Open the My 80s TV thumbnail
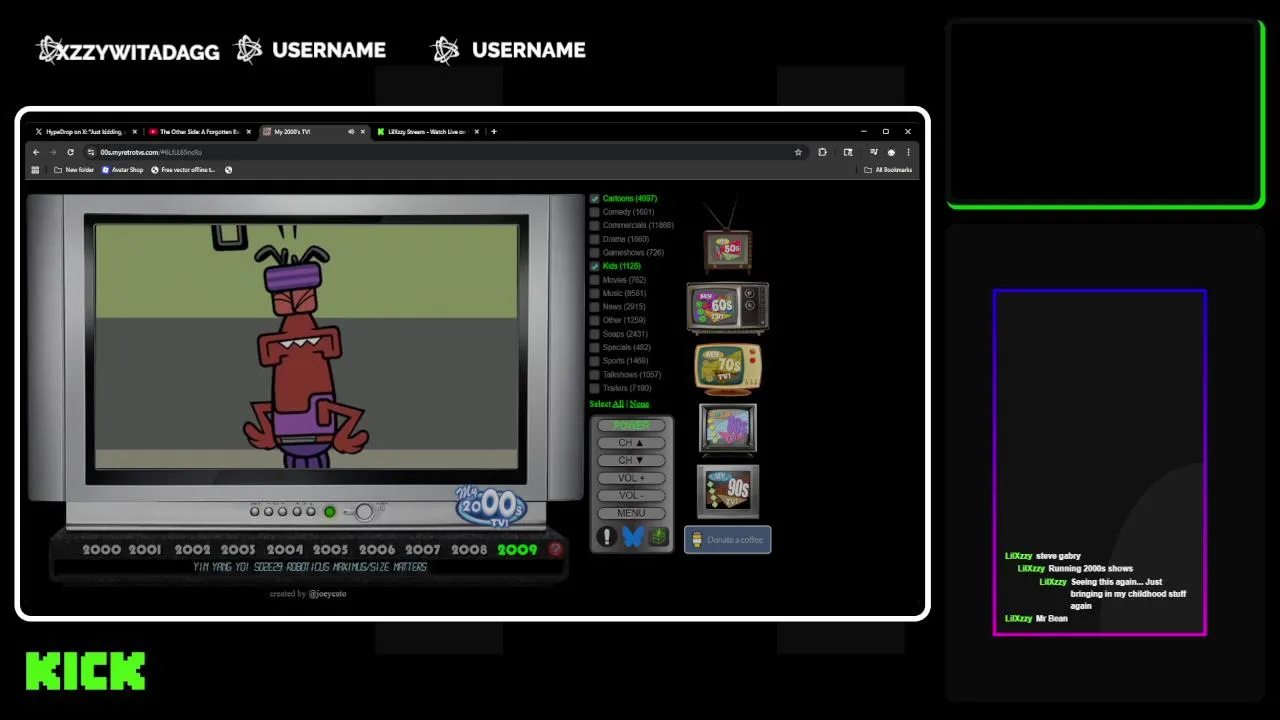The width and height of the screenshot is (1280, 720). pos(727,429)
